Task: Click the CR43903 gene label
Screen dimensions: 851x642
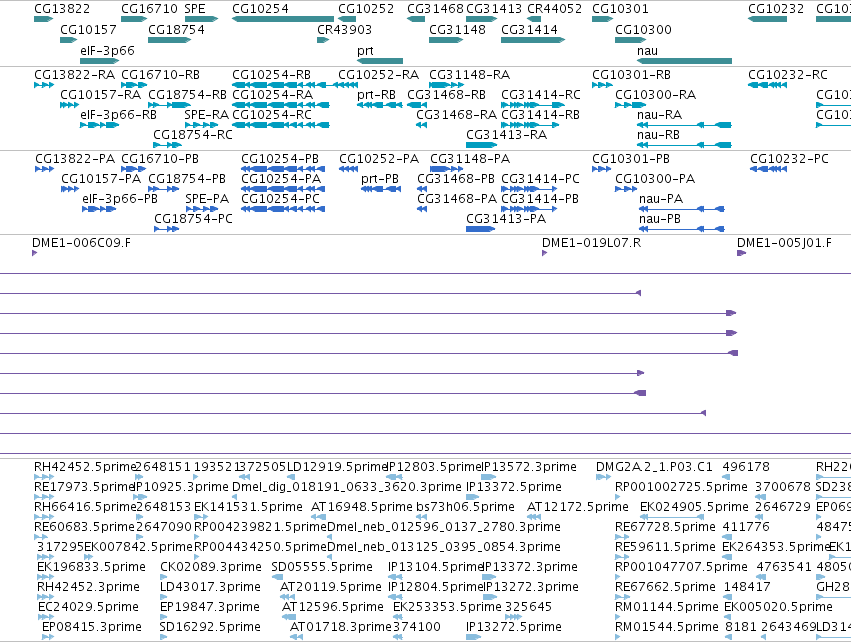Action: point(345,29)
